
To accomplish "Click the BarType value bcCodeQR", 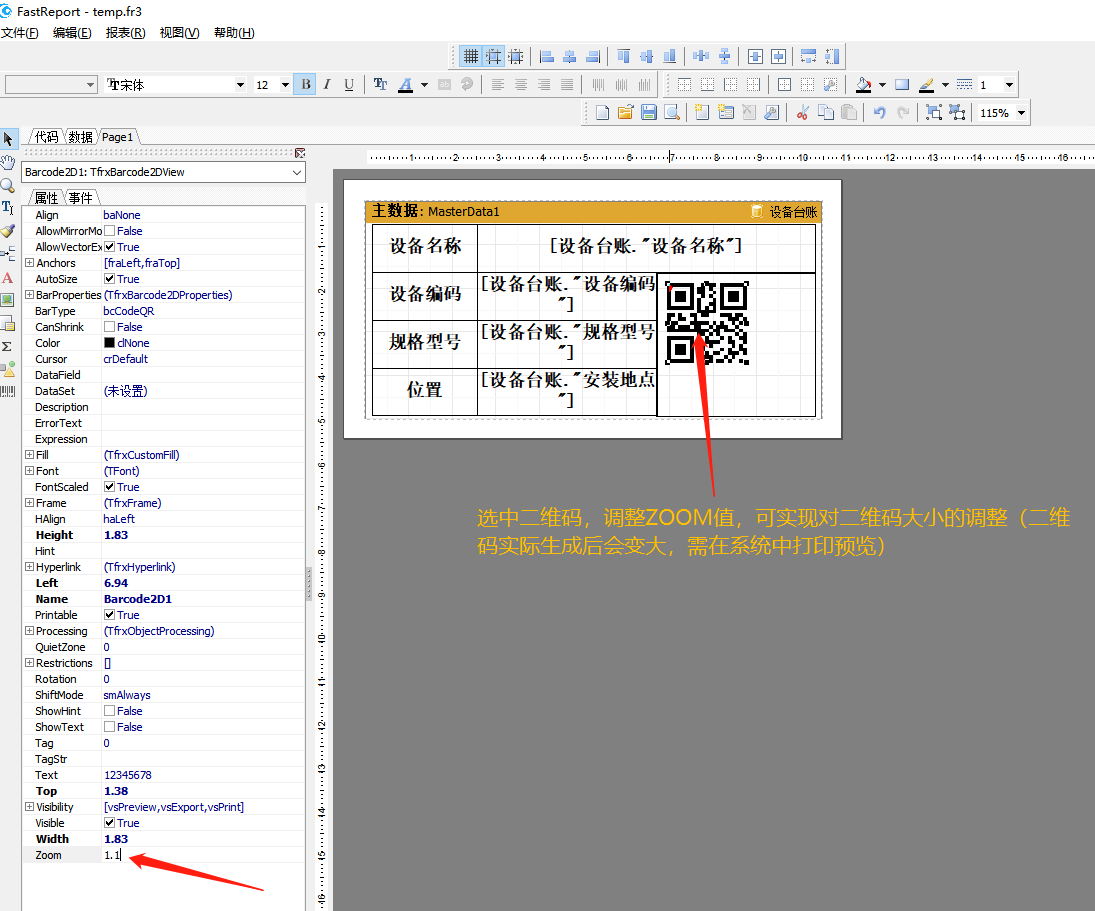I will pyautogui.click(x=129, y=311).
